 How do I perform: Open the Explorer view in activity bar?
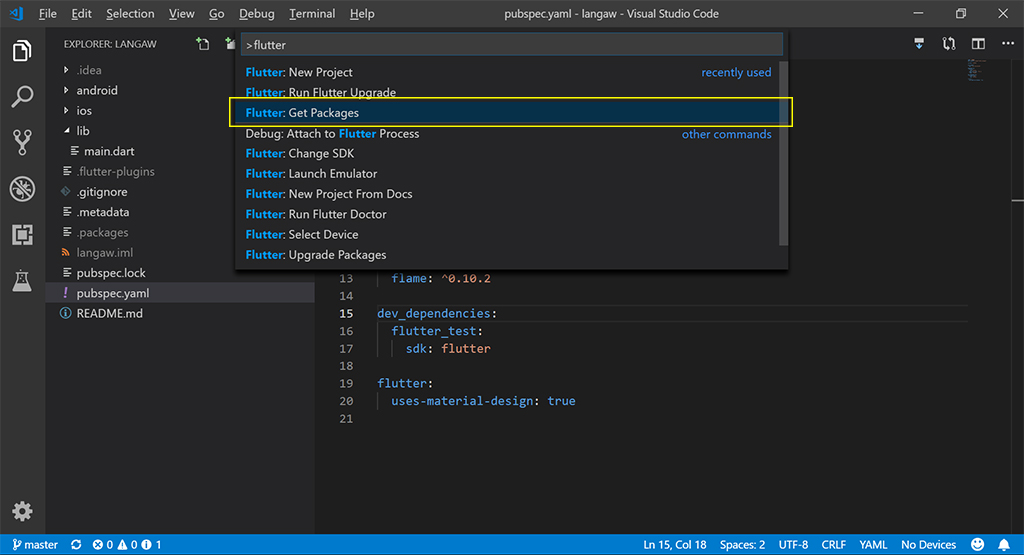click(22, 51)
